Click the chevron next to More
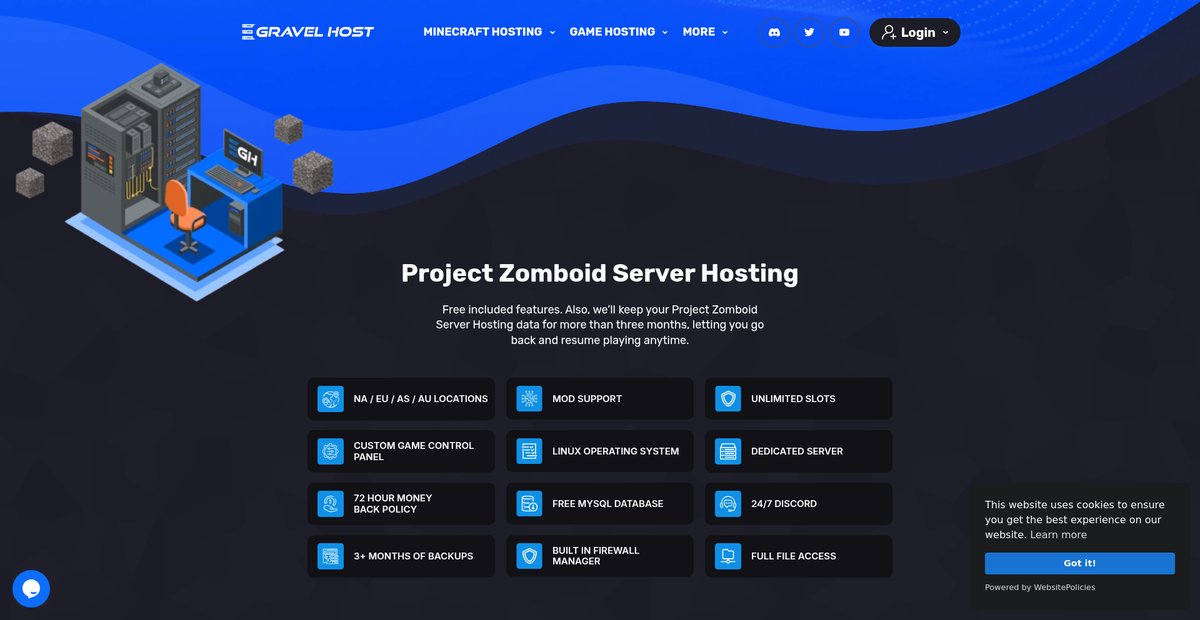Image resolution: width=1200 pixels, height=620 pixels. [x=724, y=33]
